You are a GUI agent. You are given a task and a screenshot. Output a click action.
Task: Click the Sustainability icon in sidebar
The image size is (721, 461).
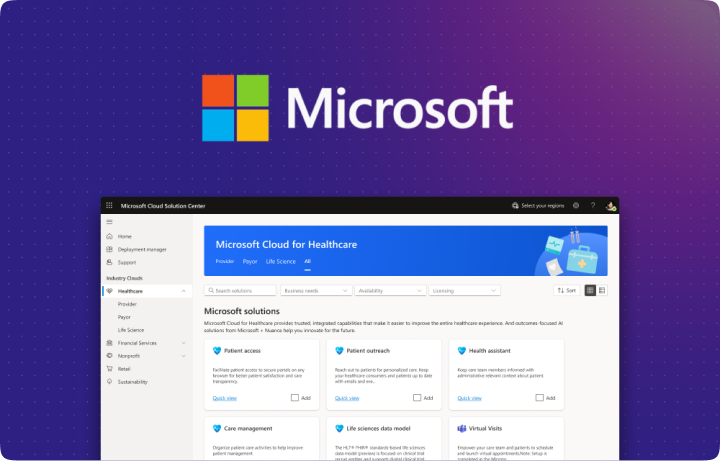coord(109,381)
